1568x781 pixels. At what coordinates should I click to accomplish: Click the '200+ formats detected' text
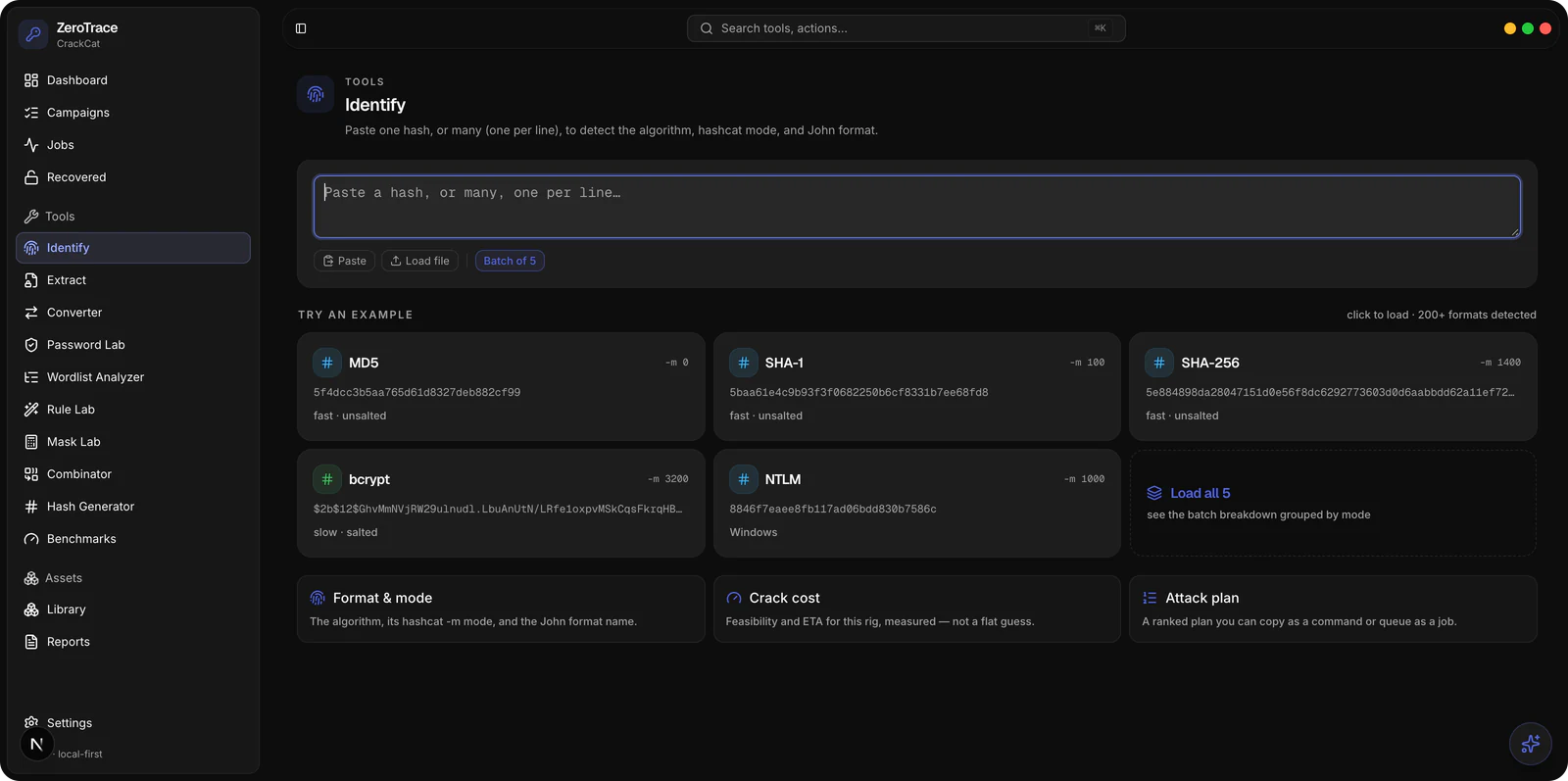(1477, 315)
